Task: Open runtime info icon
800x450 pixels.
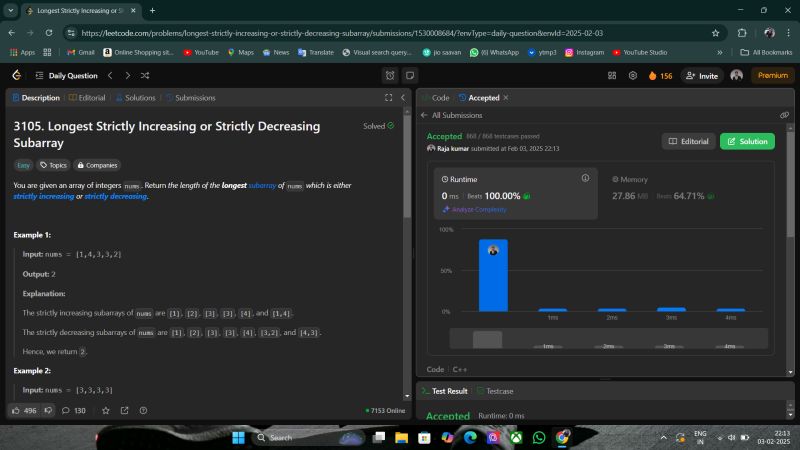Action: click(585, 178)
